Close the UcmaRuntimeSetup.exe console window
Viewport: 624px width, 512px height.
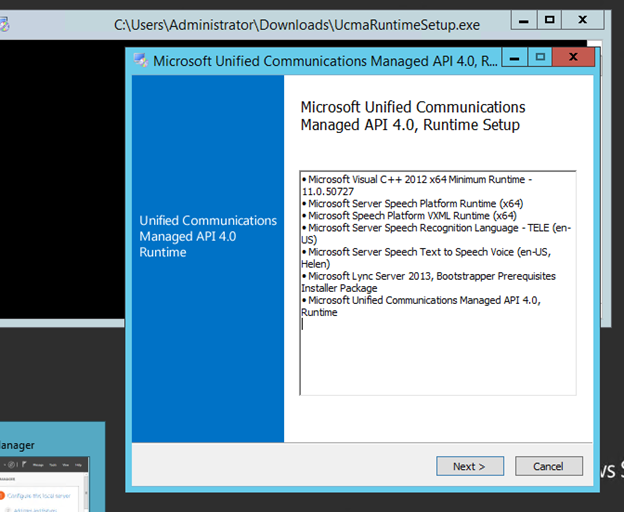pos(583,20)
